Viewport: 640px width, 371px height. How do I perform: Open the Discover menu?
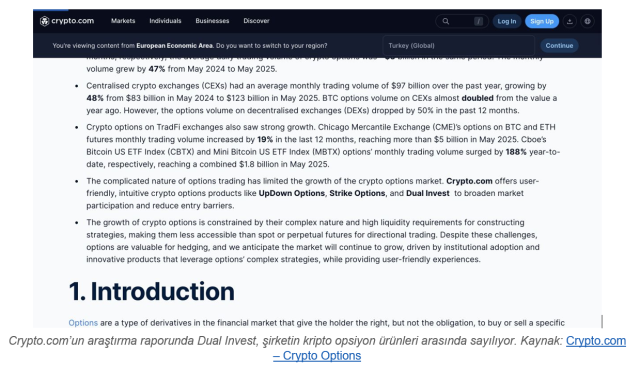pyautogui.click(x=256, y=21)
